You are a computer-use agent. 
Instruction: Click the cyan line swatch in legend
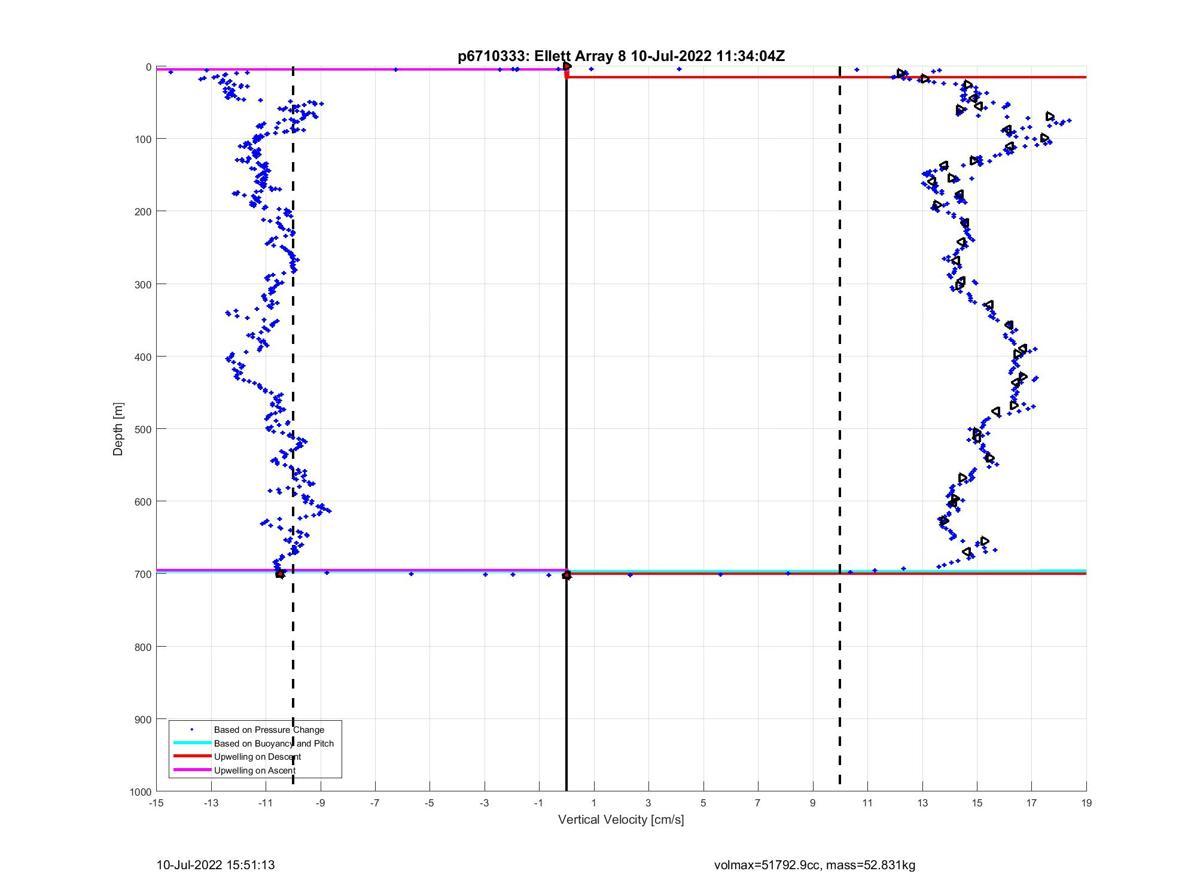pos(191,743)
